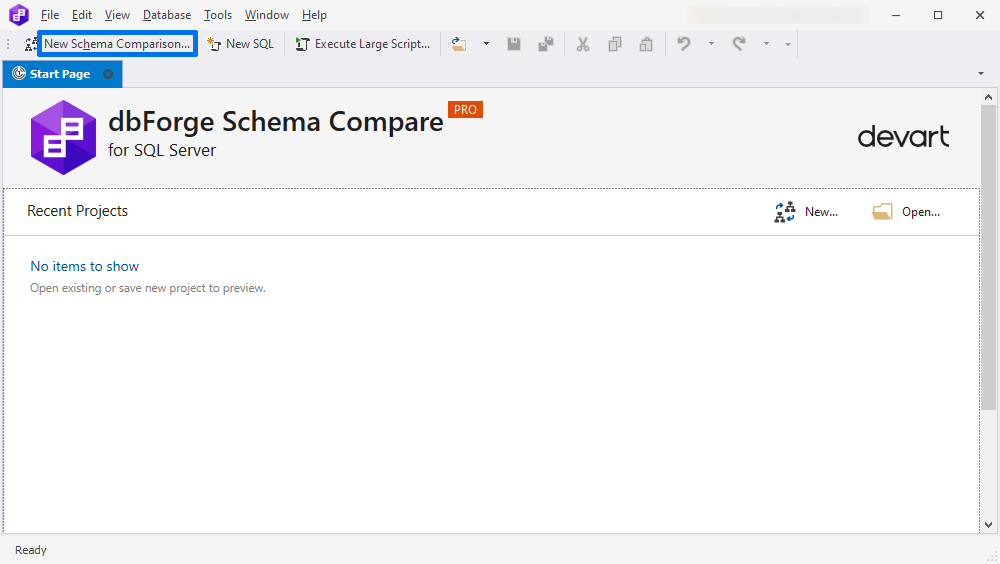This screenshot has height=564, width=1000.
Task: Click the PRO badge
Action: [x=466, y=110]
